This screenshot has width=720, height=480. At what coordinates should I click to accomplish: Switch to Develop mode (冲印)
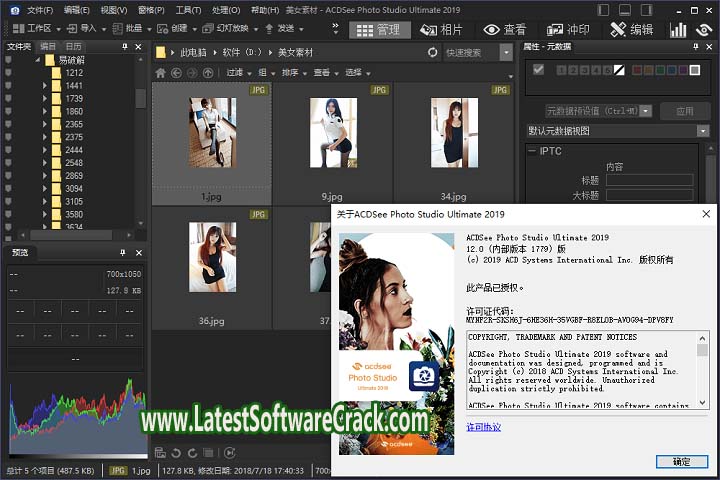568,30
